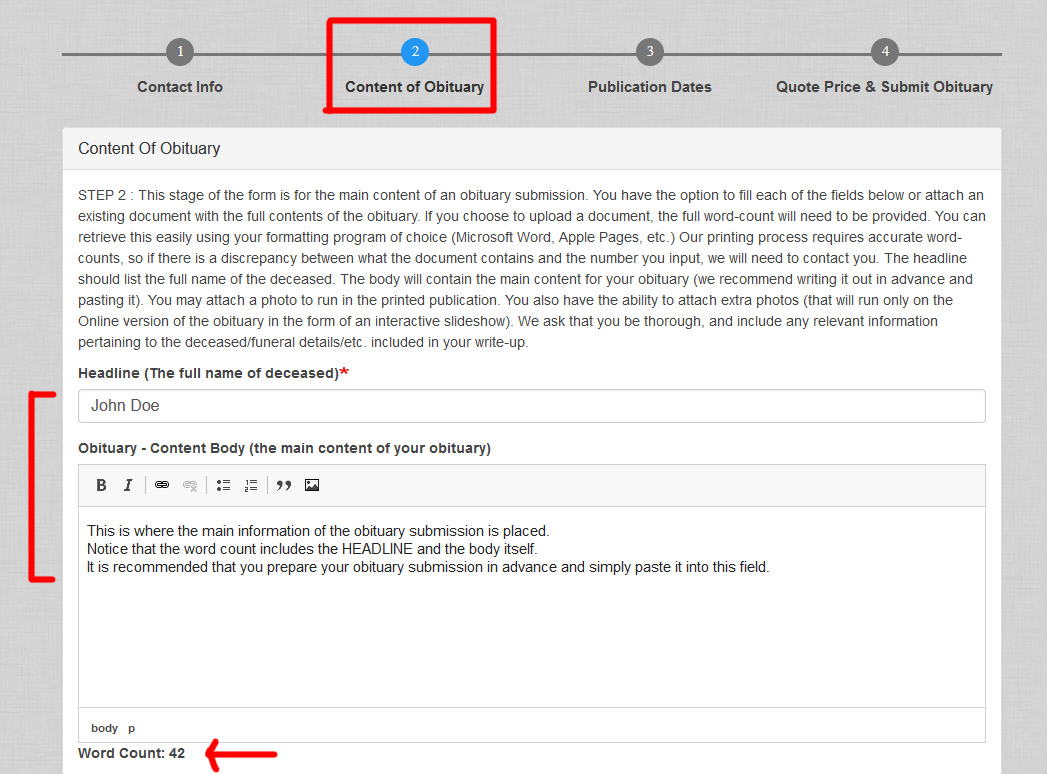Screen dimensions: 1047x774
Task: Insert a bulleted list
Action: [224, 485]
